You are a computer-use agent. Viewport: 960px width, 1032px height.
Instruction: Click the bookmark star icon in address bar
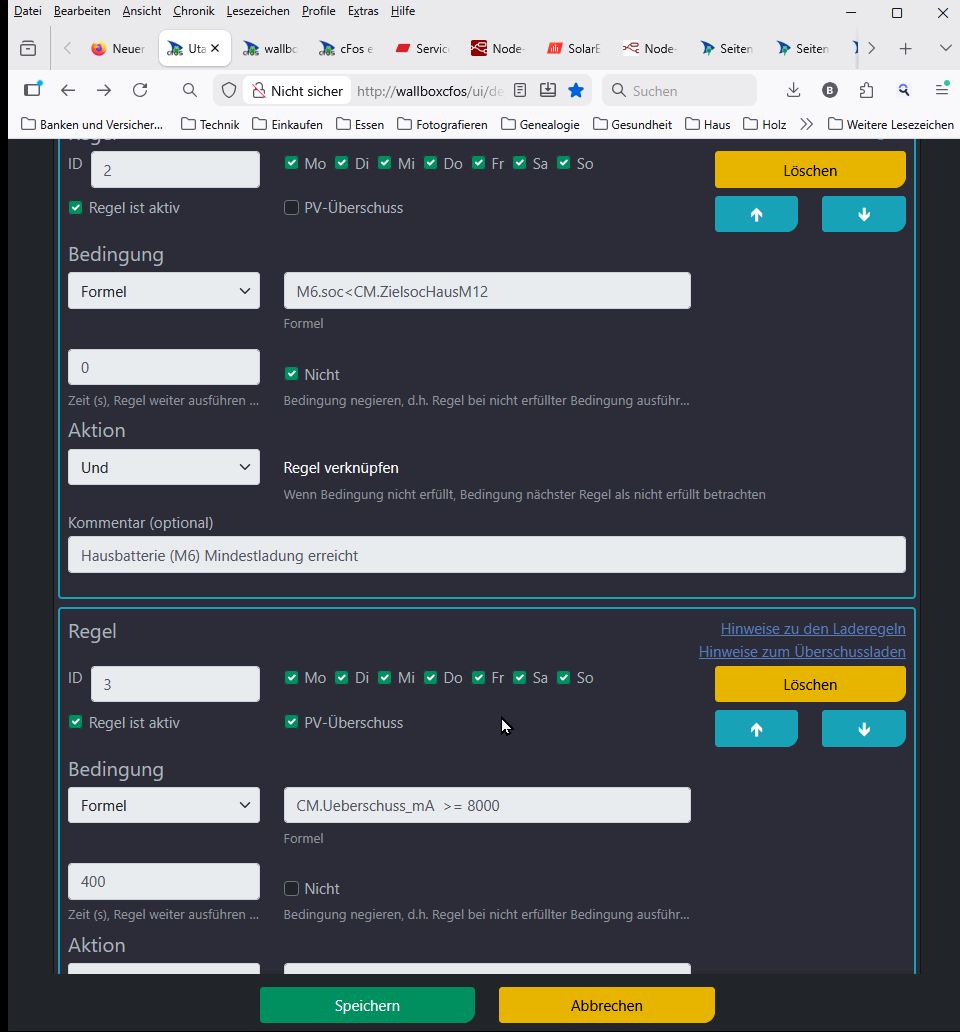click(x=576, y=90)
